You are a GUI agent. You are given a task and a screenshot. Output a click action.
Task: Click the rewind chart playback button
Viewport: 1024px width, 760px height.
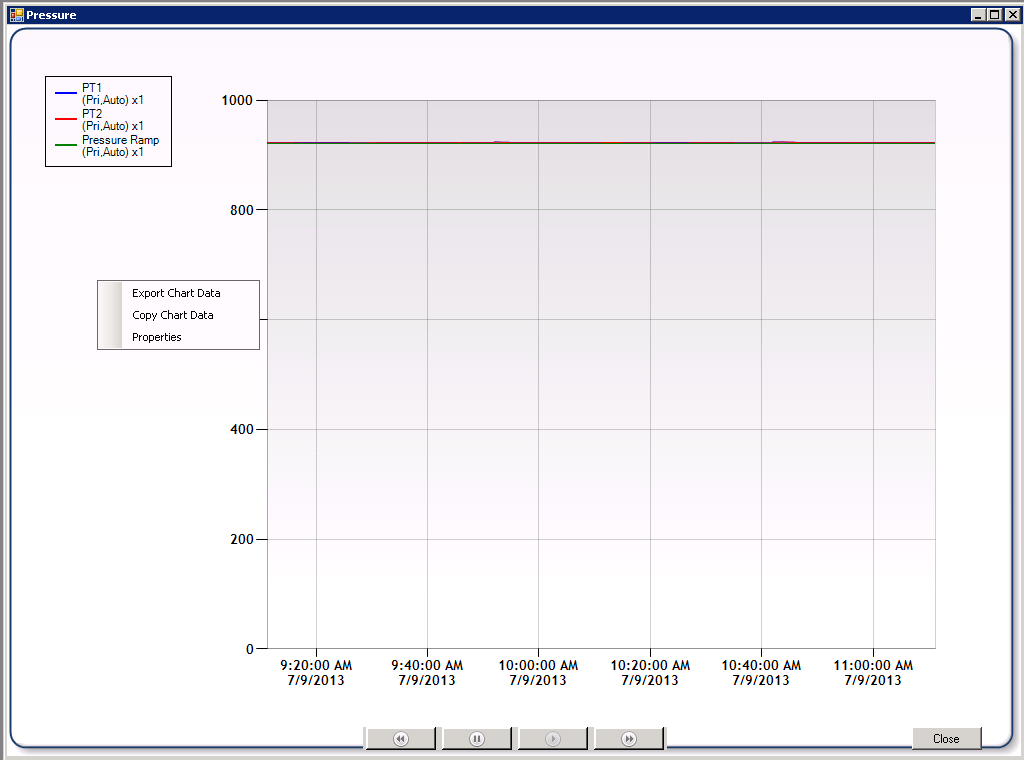(400, 739)
